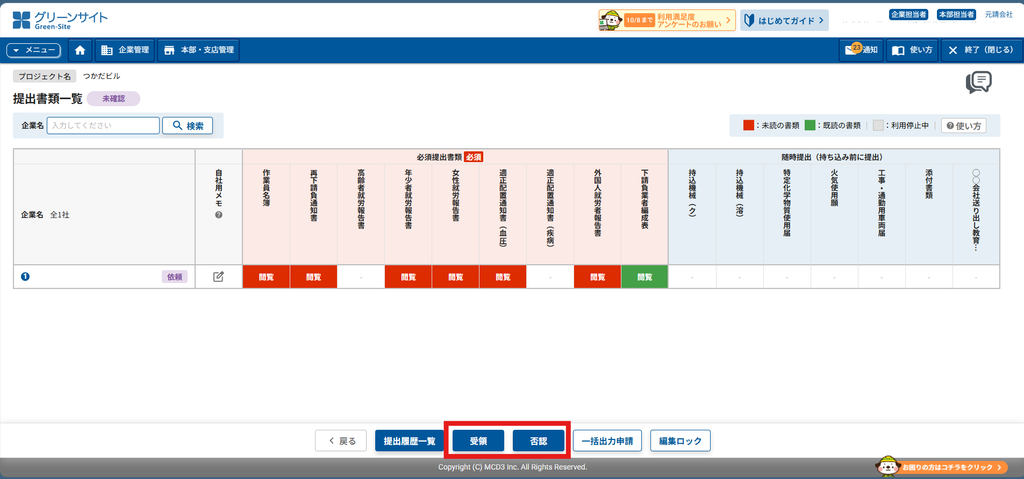Edit the 自社用メモ memo pencil icon

219,276
